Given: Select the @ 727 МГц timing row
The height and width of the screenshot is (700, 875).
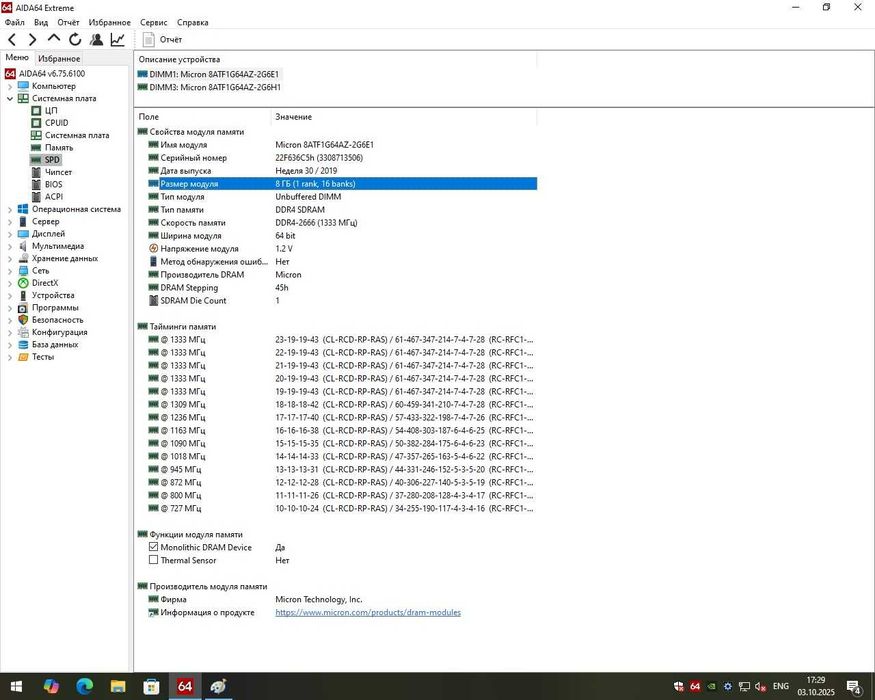Looking at the screenshot, I should pos(342,509).
